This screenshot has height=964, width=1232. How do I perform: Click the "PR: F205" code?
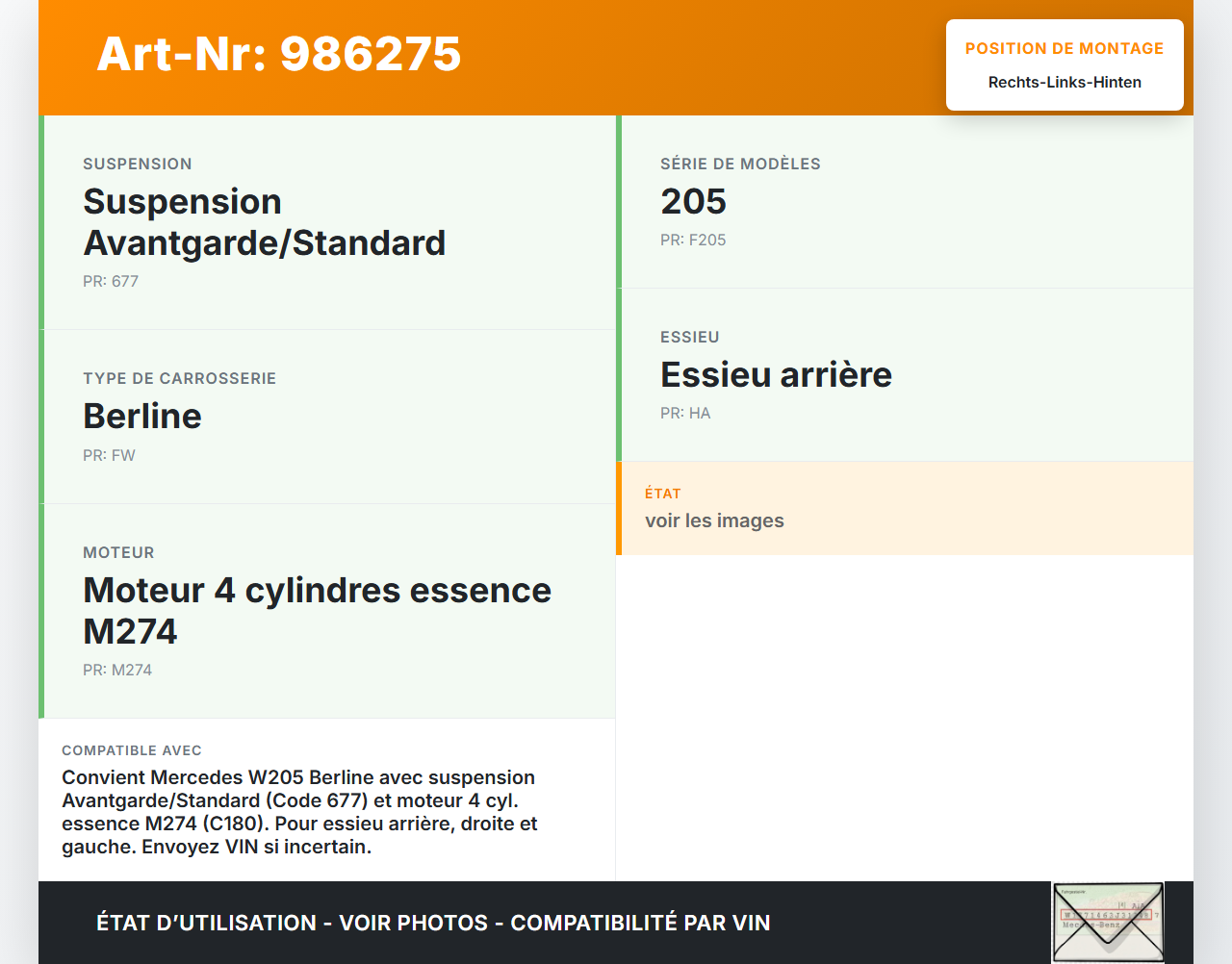[x=693, y=240]
